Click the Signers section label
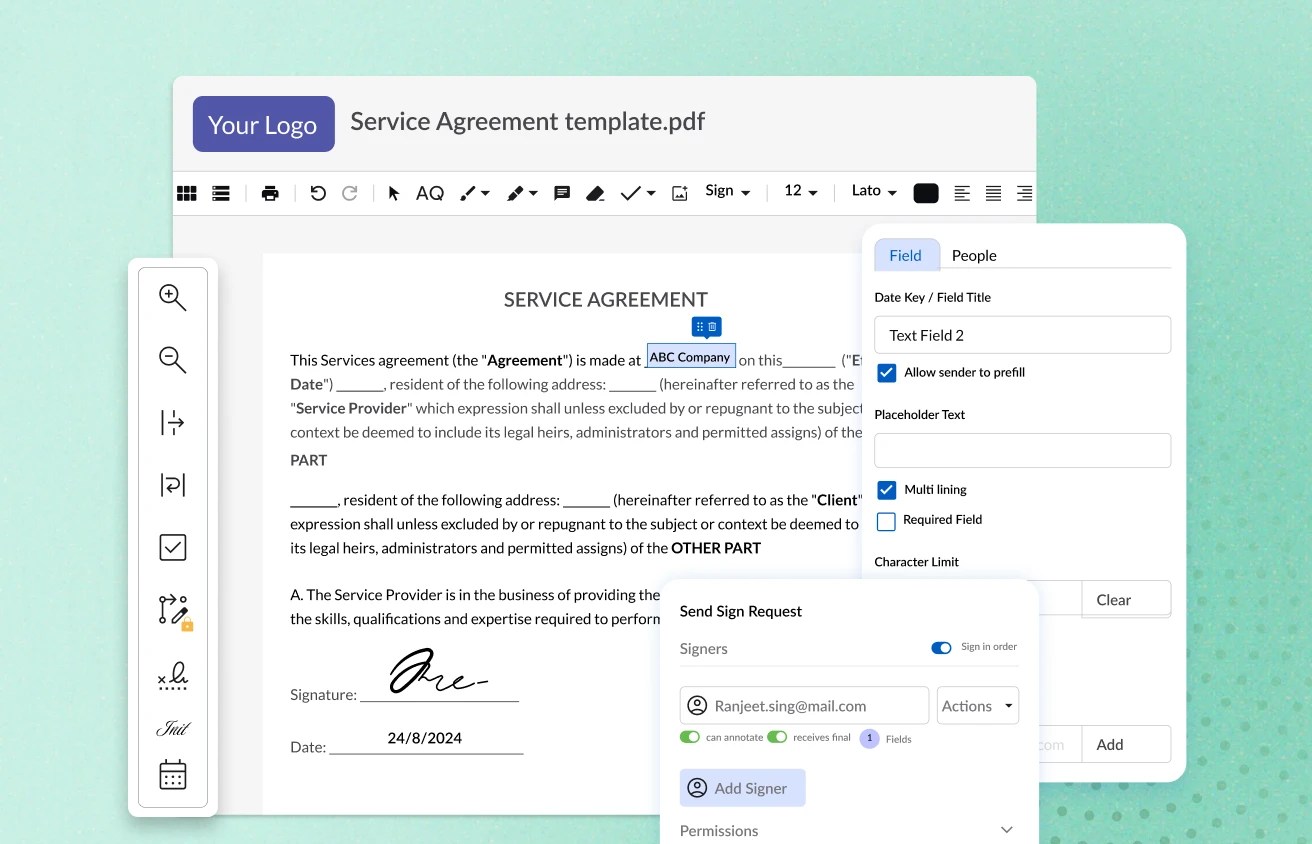 click(704, 648)
